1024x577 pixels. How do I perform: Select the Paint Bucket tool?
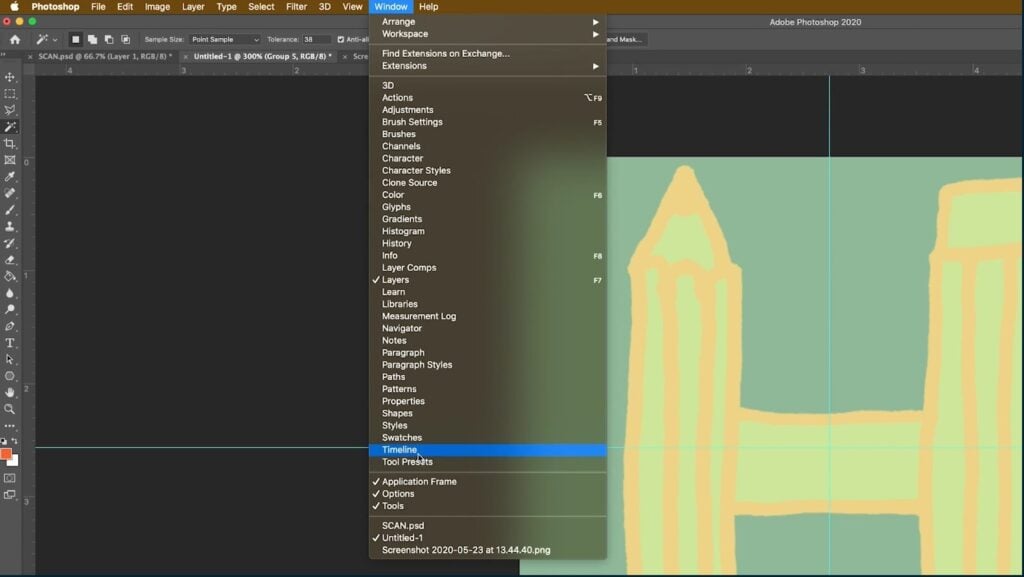10,277
